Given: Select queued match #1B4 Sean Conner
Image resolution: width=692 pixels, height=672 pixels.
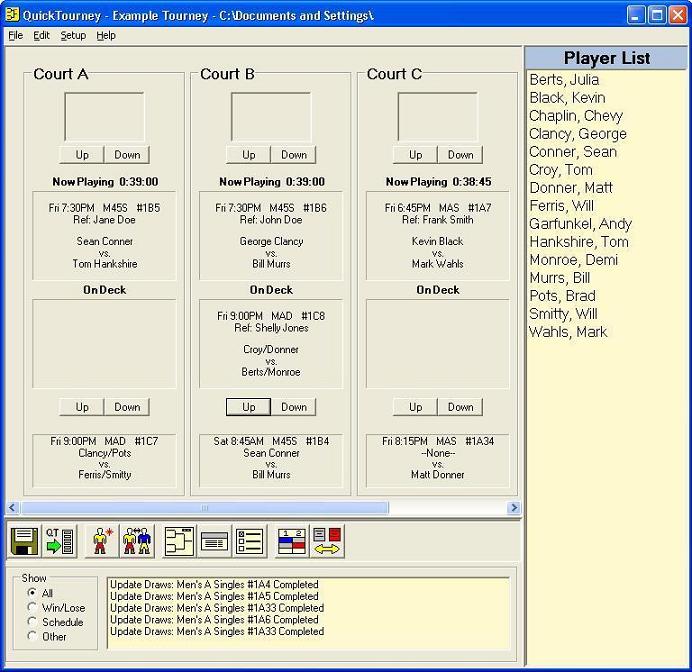Looking at the screenshot, I should point(271,460).
